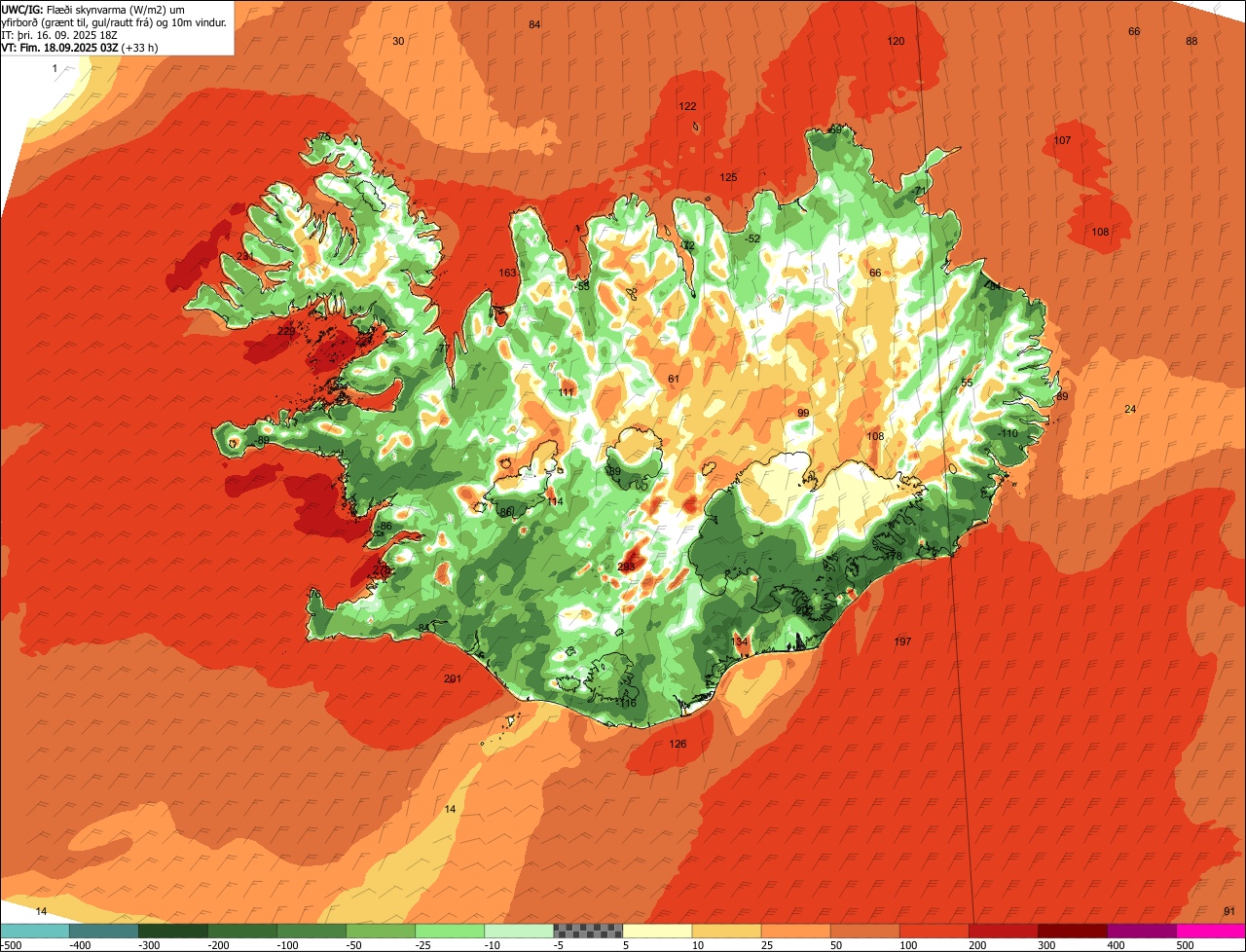Click the crimson legend swatch above 200

1004,931
